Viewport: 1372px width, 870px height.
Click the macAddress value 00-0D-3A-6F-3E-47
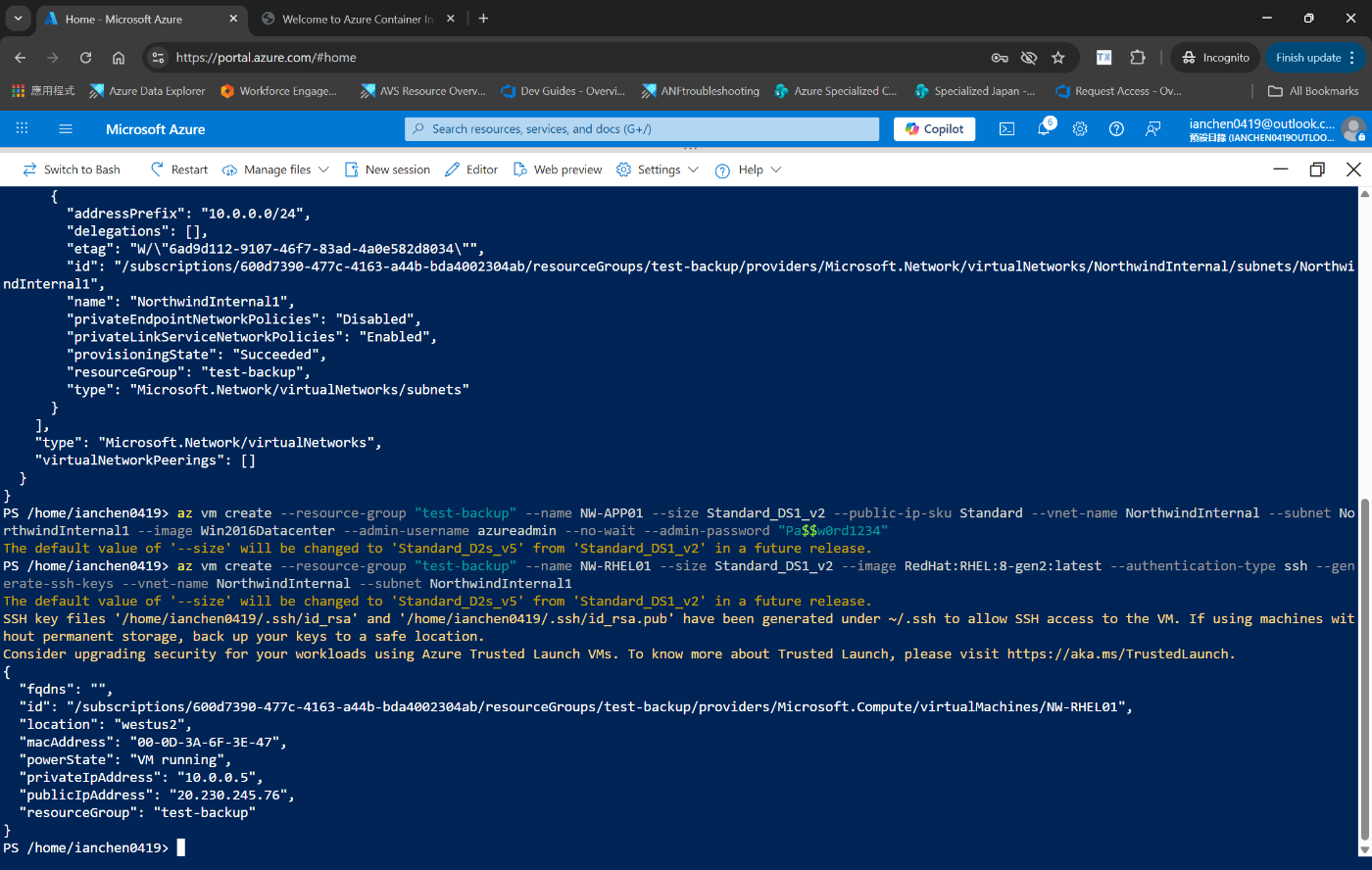(205, 742)
